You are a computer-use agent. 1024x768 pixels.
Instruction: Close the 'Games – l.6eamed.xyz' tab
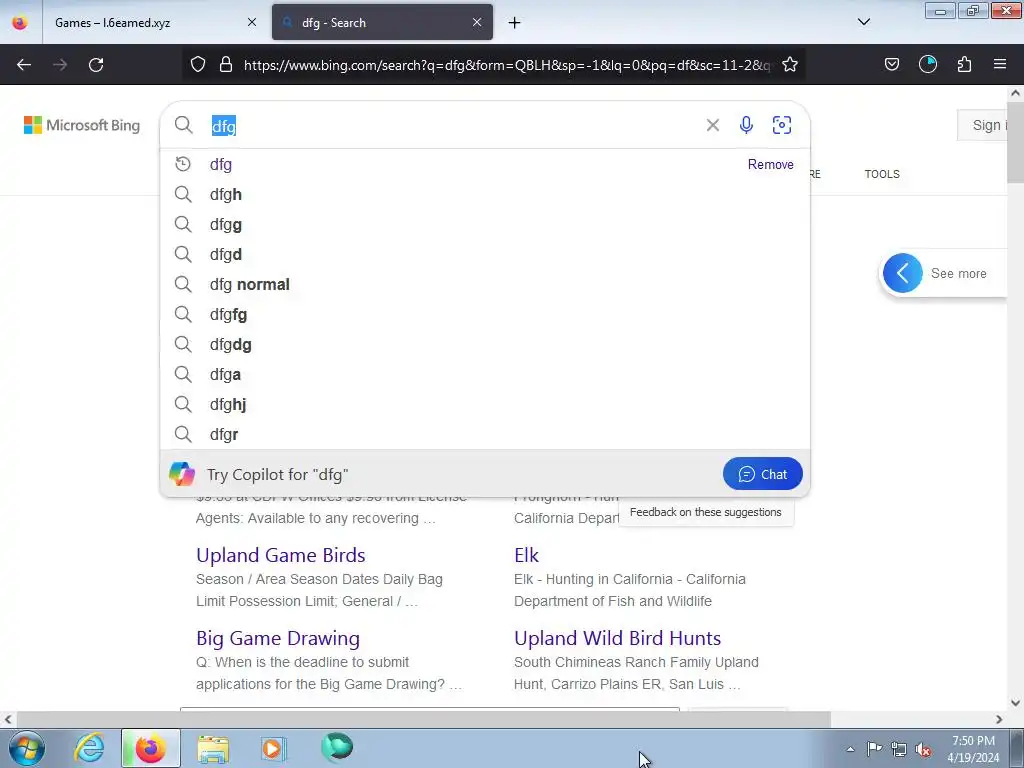click(x=252, y=22)
